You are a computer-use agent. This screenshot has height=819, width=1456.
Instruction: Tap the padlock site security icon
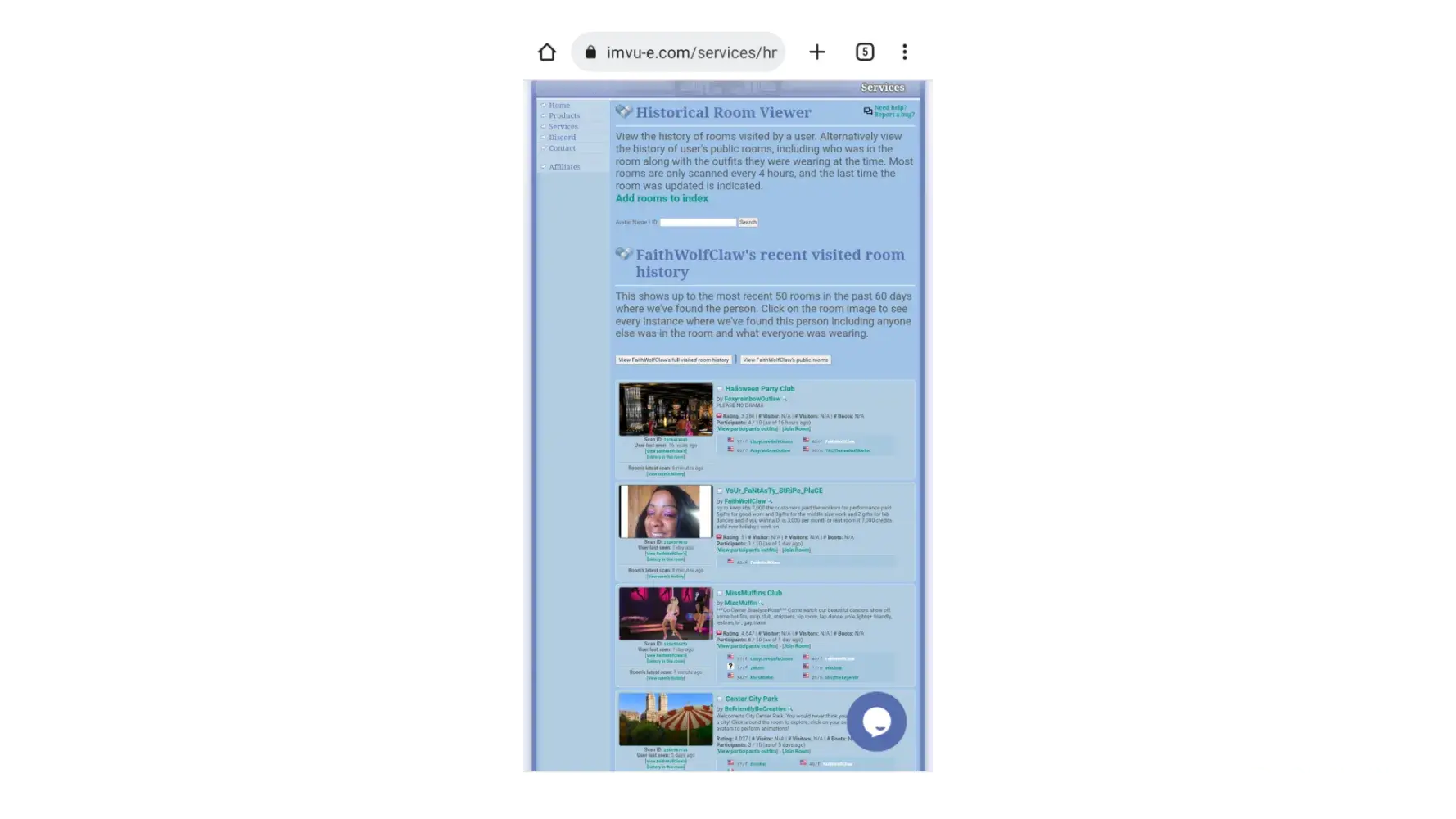coord(590,52)
